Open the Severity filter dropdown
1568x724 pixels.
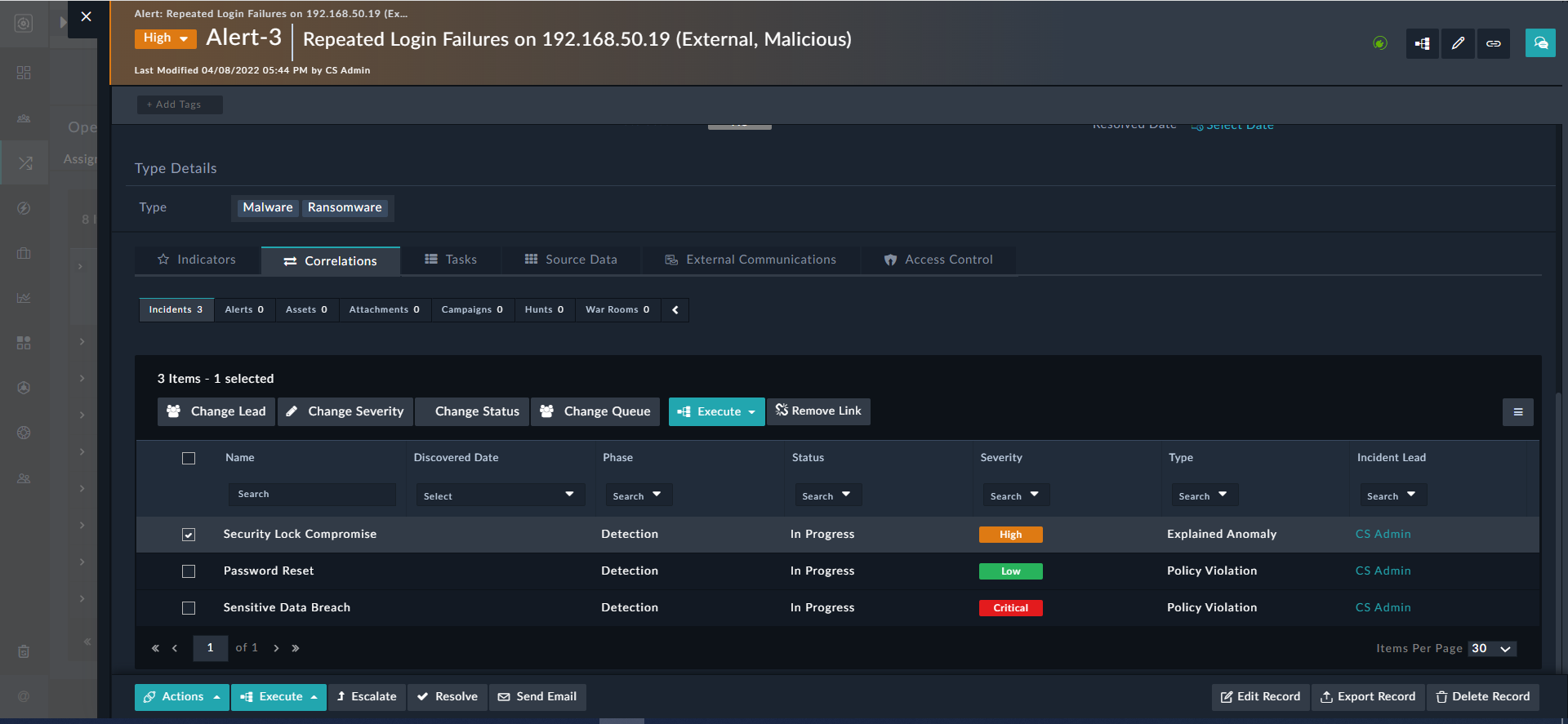(1016, 495)
